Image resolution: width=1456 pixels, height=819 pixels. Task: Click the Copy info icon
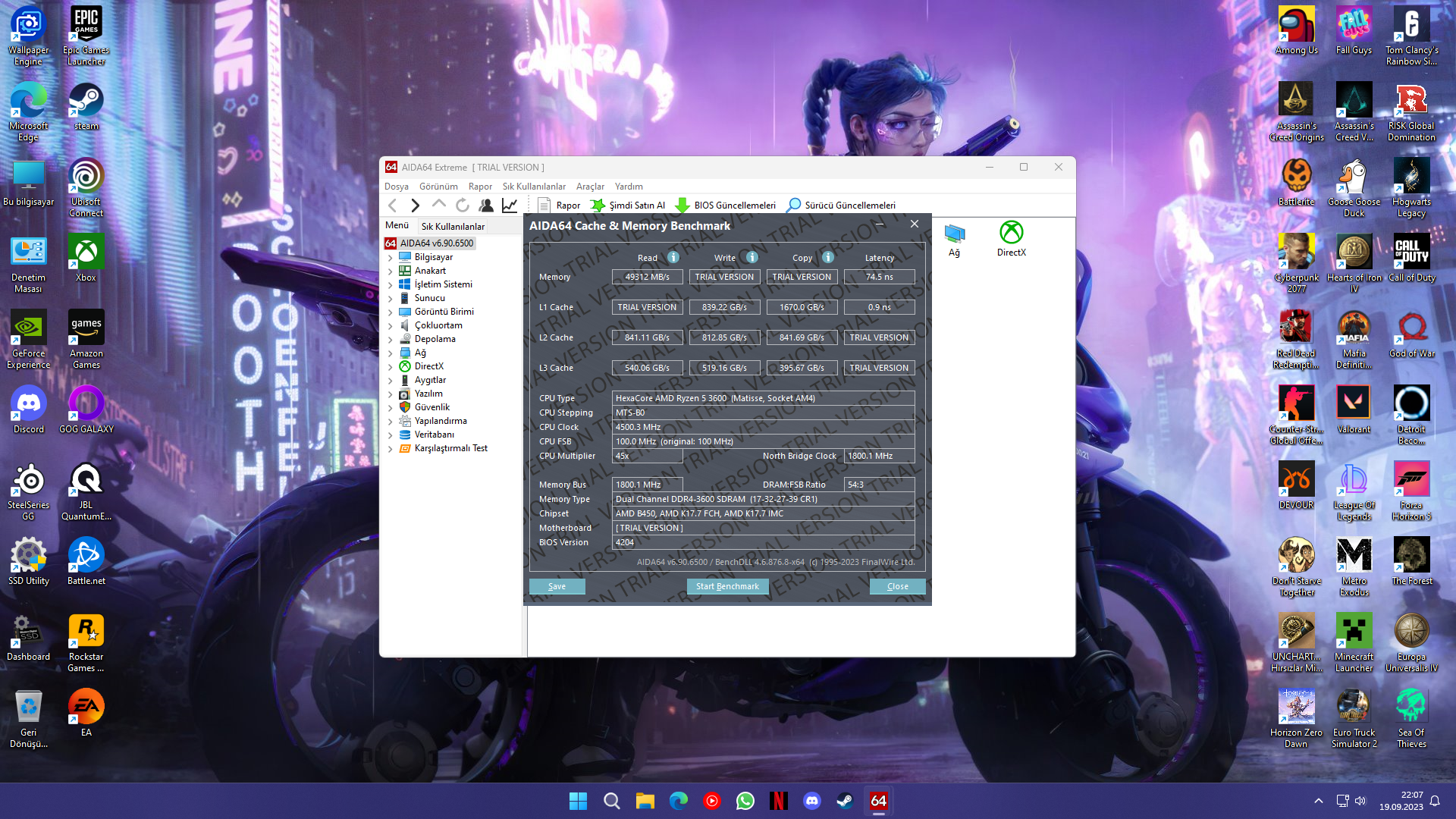click(828, 258)
